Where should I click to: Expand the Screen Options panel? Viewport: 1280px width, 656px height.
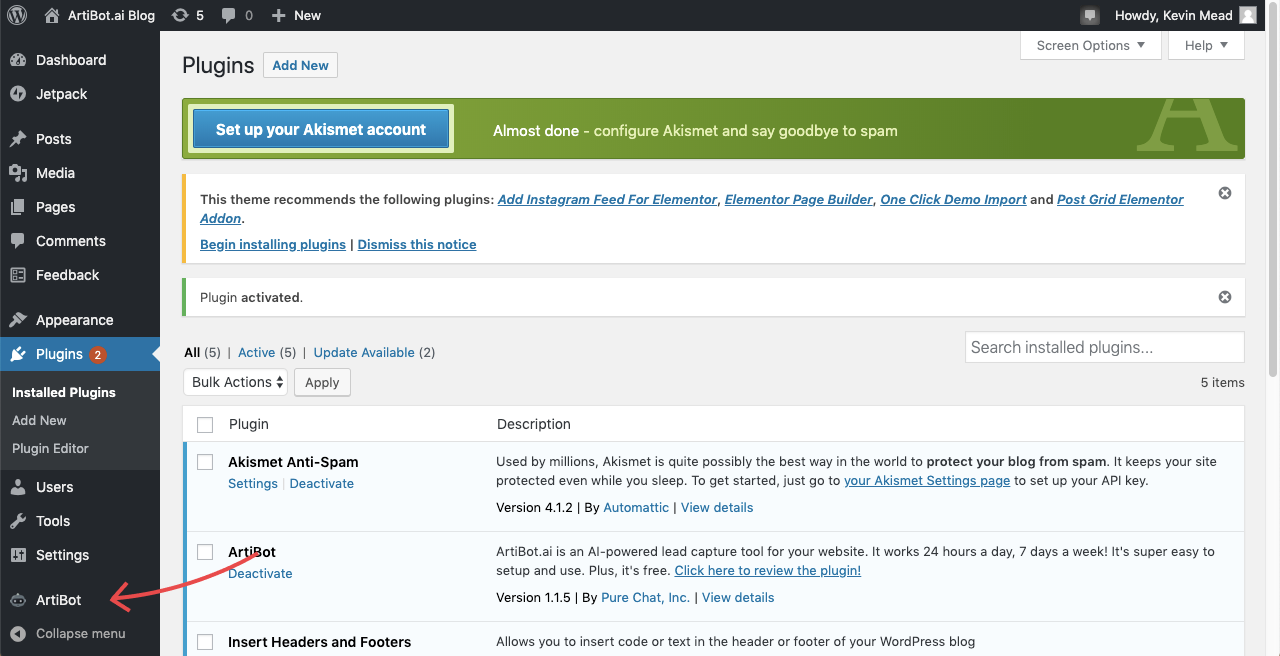(1091, 45)
